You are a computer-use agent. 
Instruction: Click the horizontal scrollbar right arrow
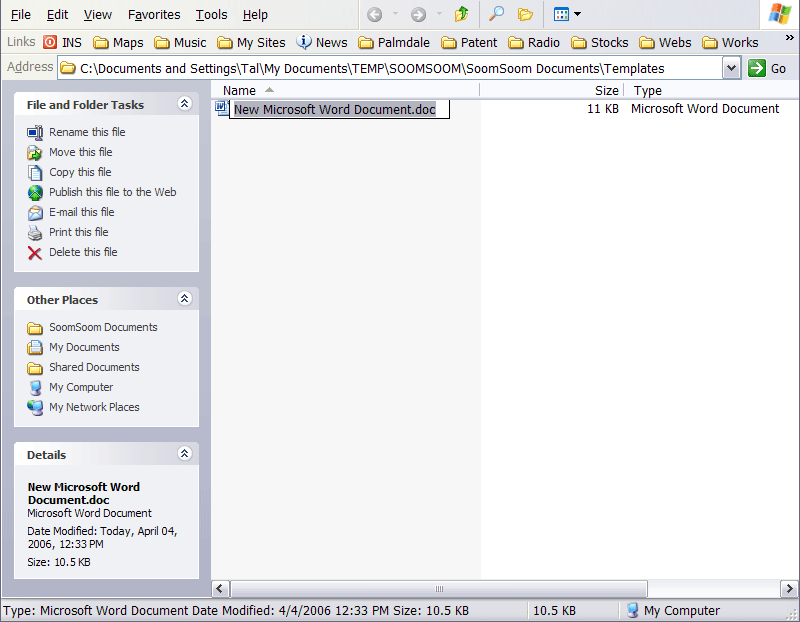pyautogui.click(x=789, y=588)
